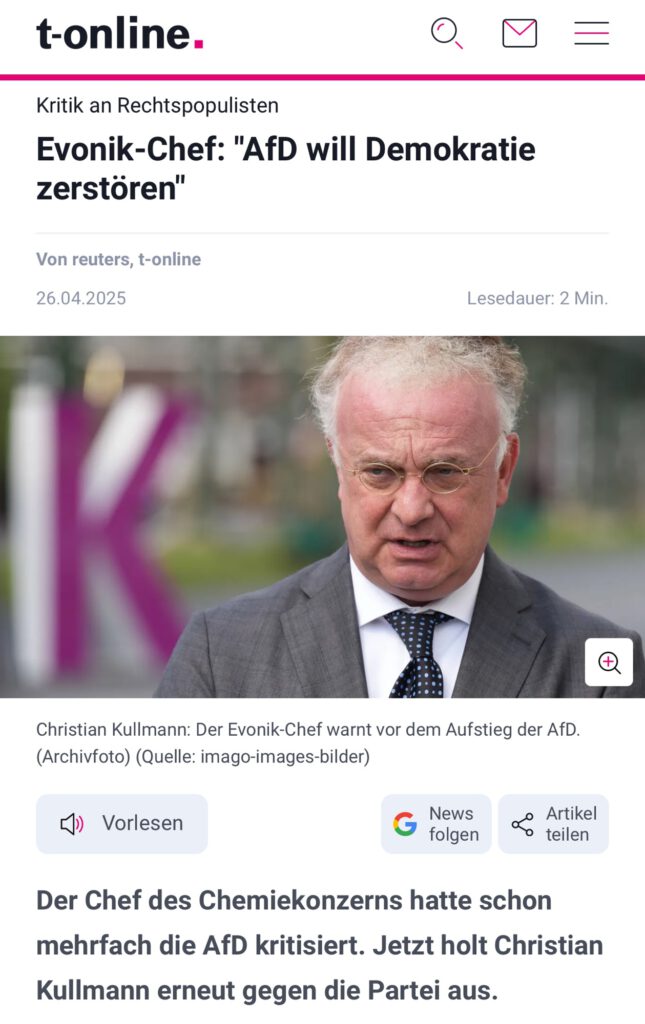Select the Artikel teilen label
The width and height of the screenshot is (645, 1024).
coord(571,824)
